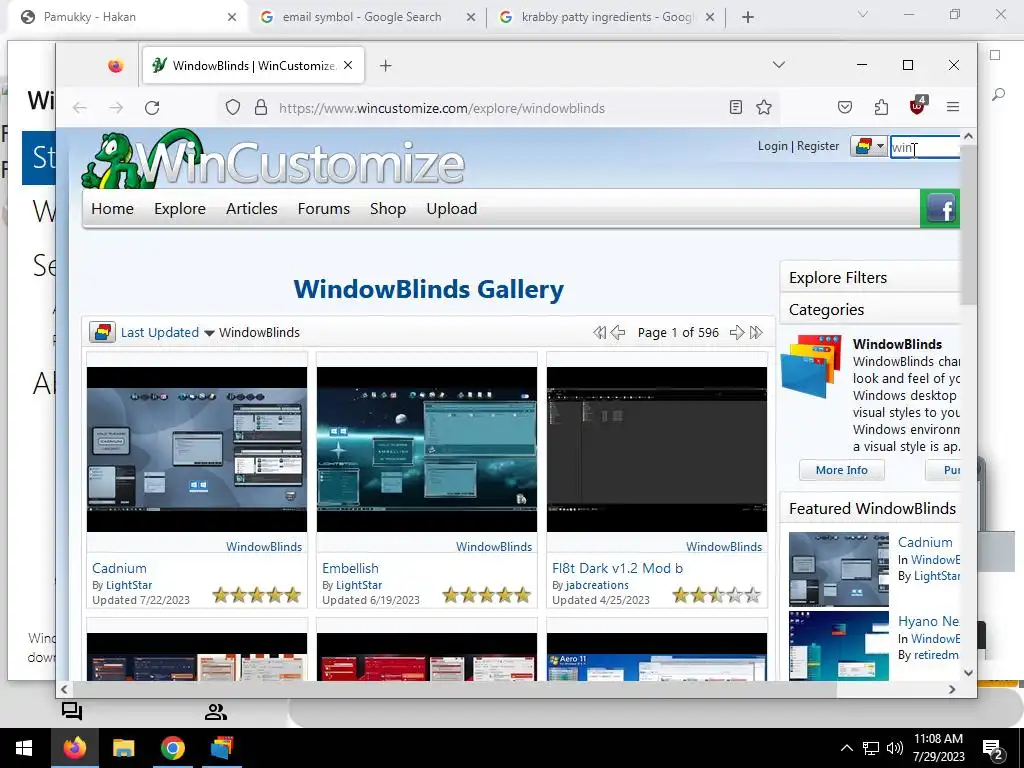Go to previous gallery page arrow
The image size is (1024, 768).
(x=618, y=332)
